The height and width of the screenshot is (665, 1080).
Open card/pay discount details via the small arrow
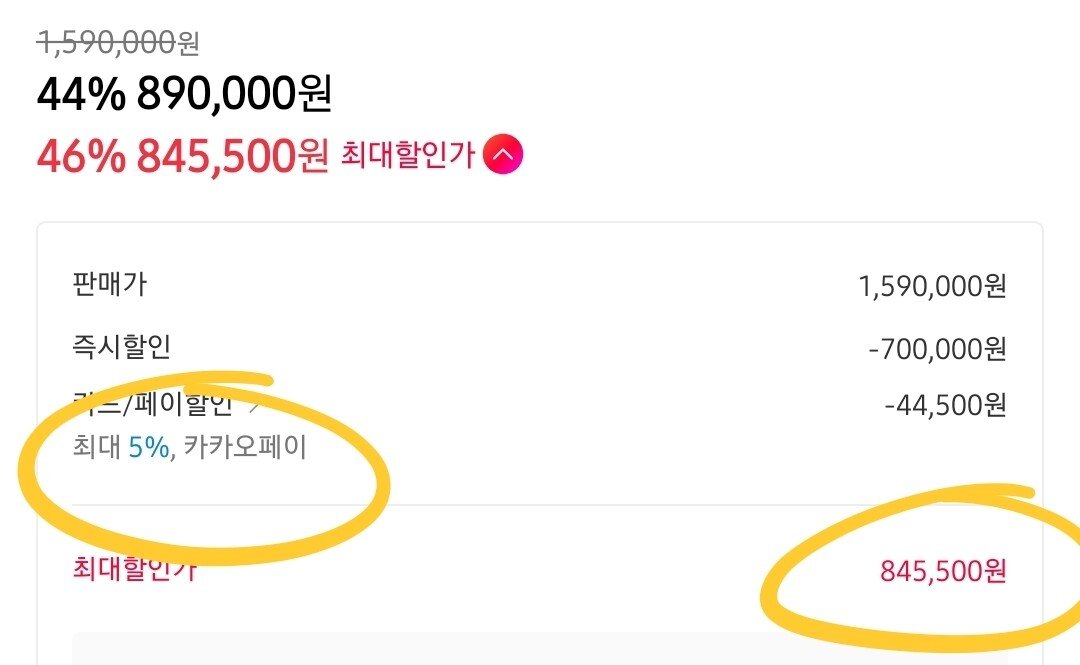(x=253, y=406)
